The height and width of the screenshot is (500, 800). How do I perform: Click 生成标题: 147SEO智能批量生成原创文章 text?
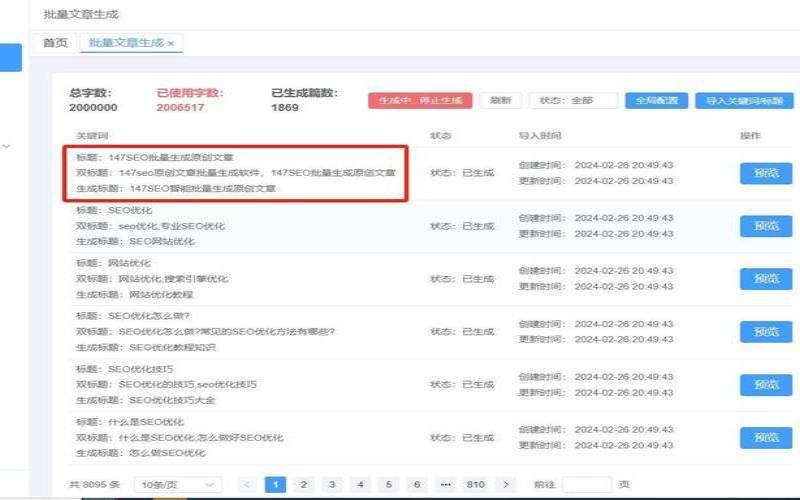point(176,188)
